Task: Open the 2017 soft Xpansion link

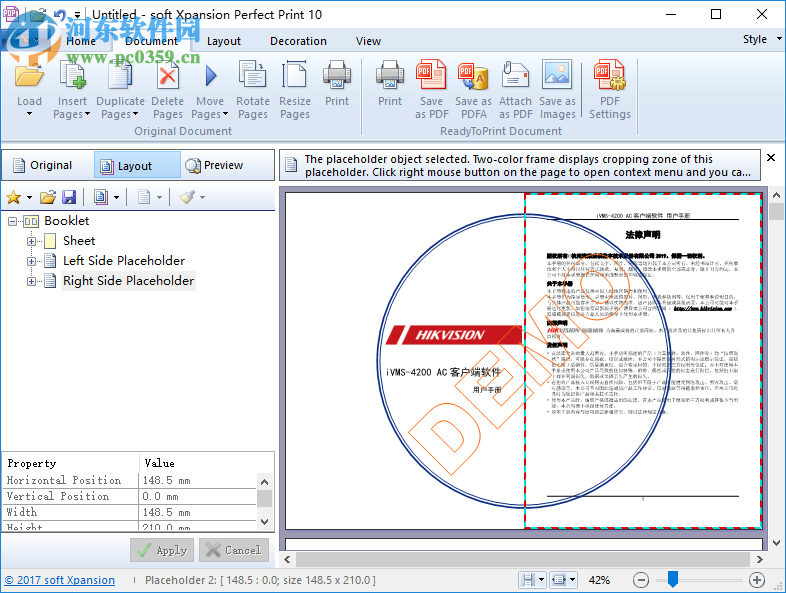Action: pos(60,580)
